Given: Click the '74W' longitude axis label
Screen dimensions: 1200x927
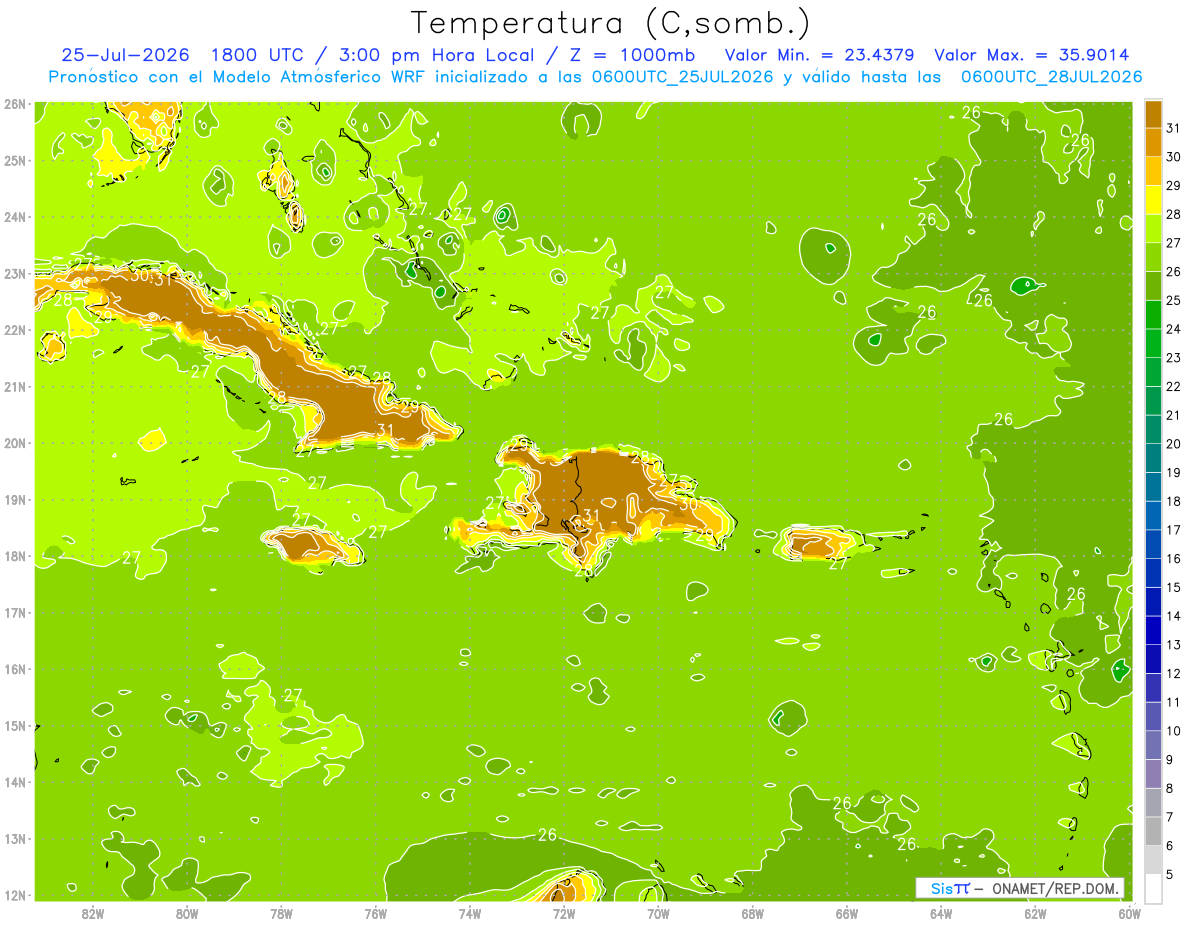Looking at the screenshot, I should click(x=470, y=913).
